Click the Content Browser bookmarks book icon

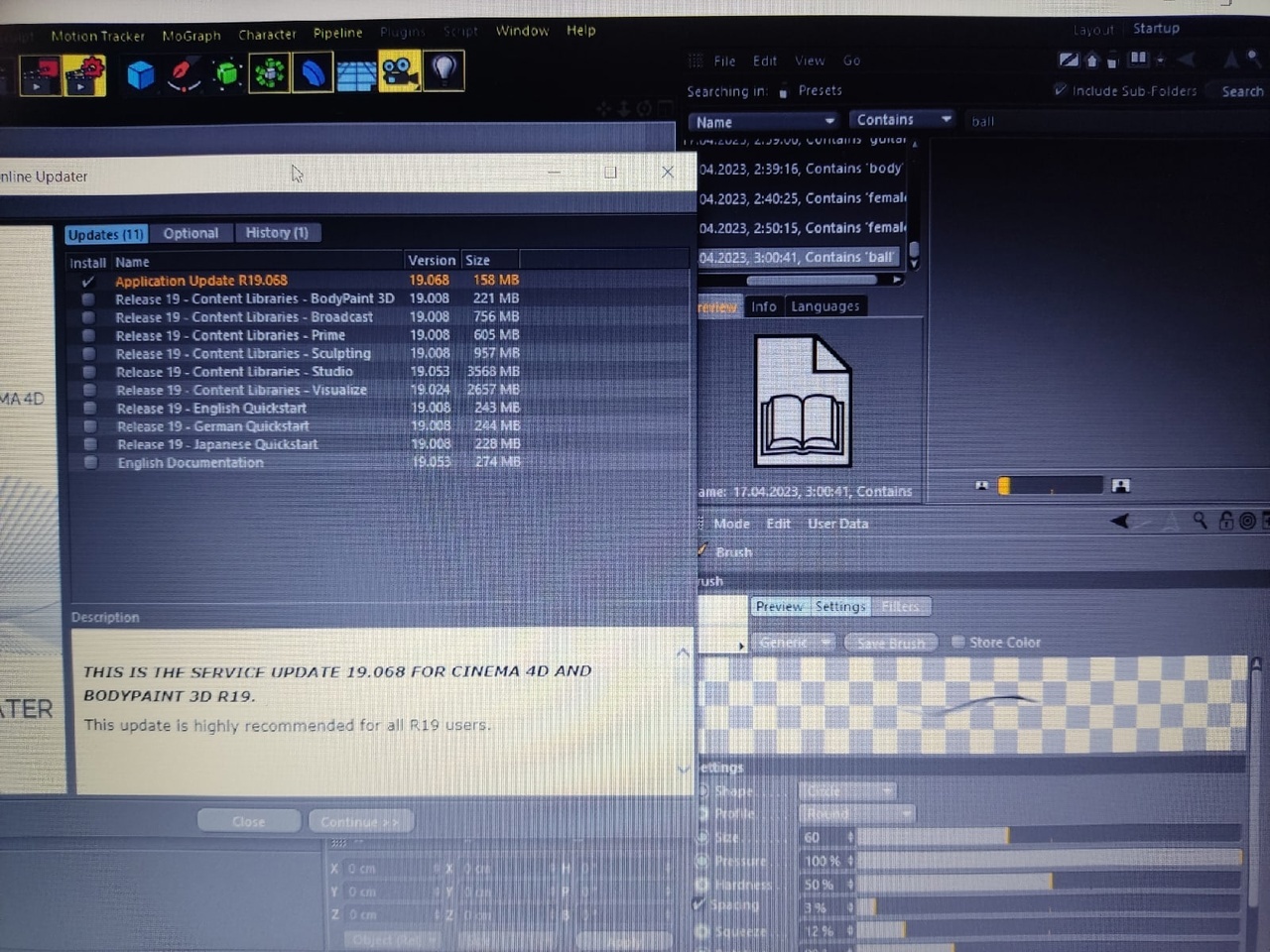[1138, 59]
